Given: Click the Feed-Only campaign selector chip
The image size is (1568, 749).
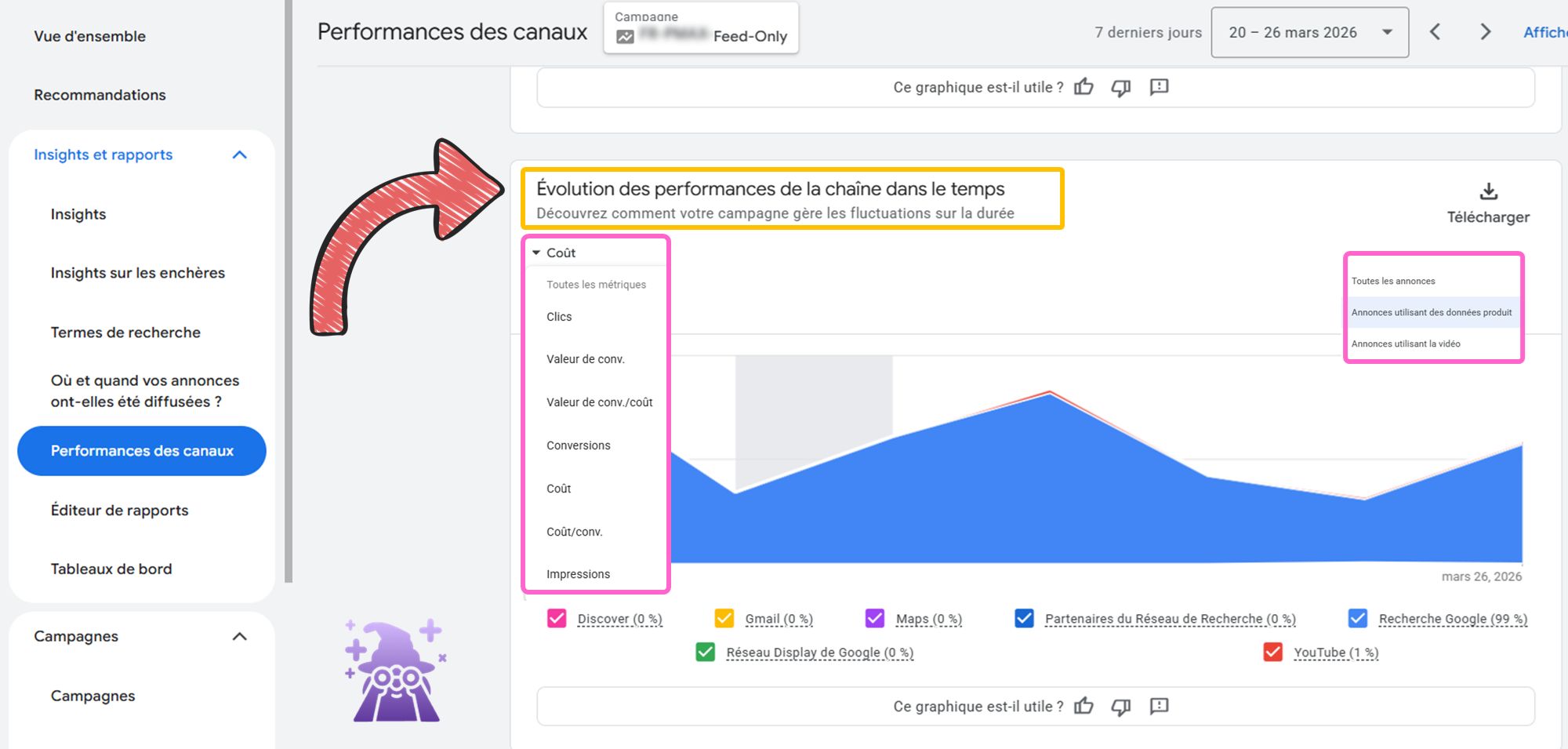Looking at the screenshot, I should [x=701, y=29].
